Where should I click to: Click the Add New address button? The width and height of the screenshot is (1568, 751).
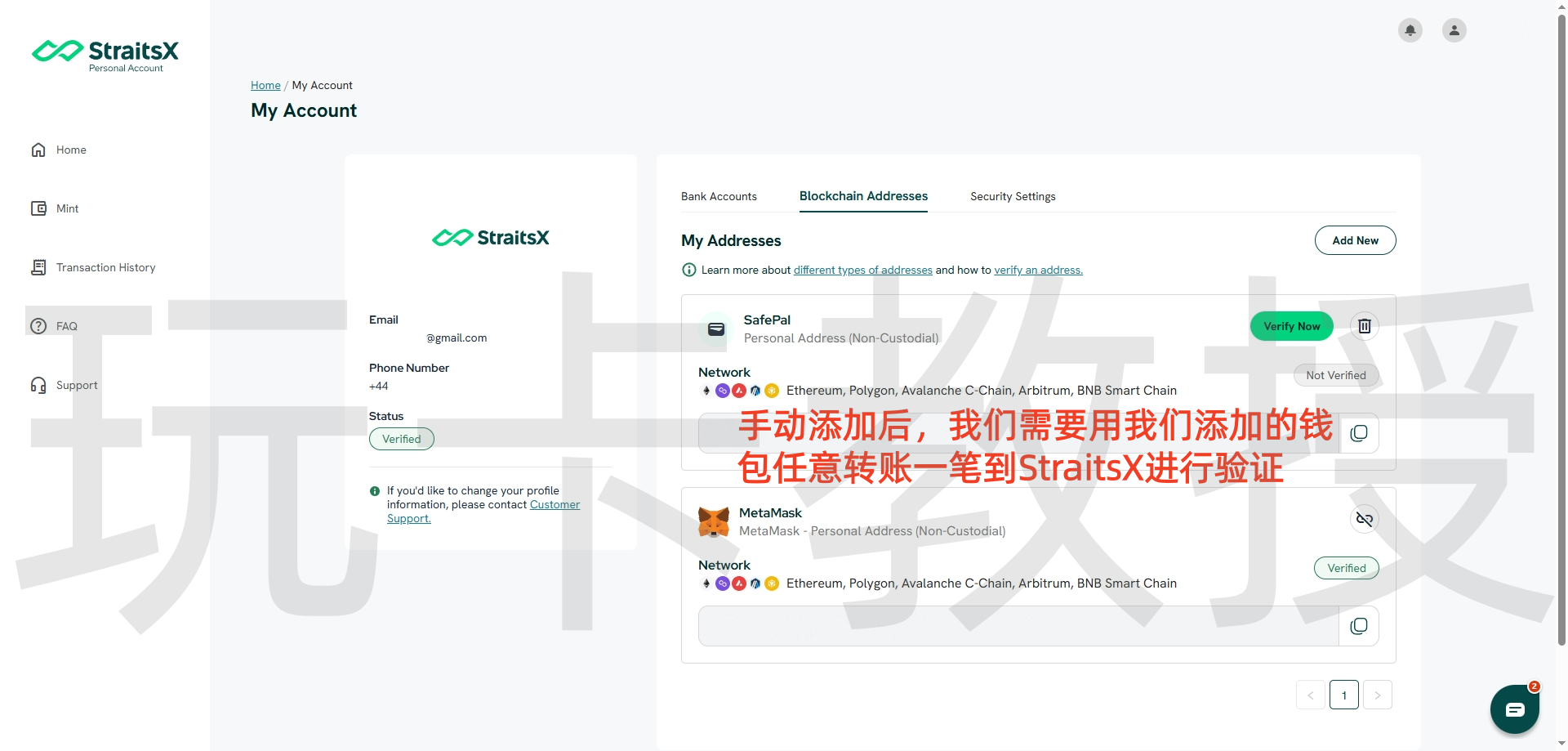click(1355, 240)
